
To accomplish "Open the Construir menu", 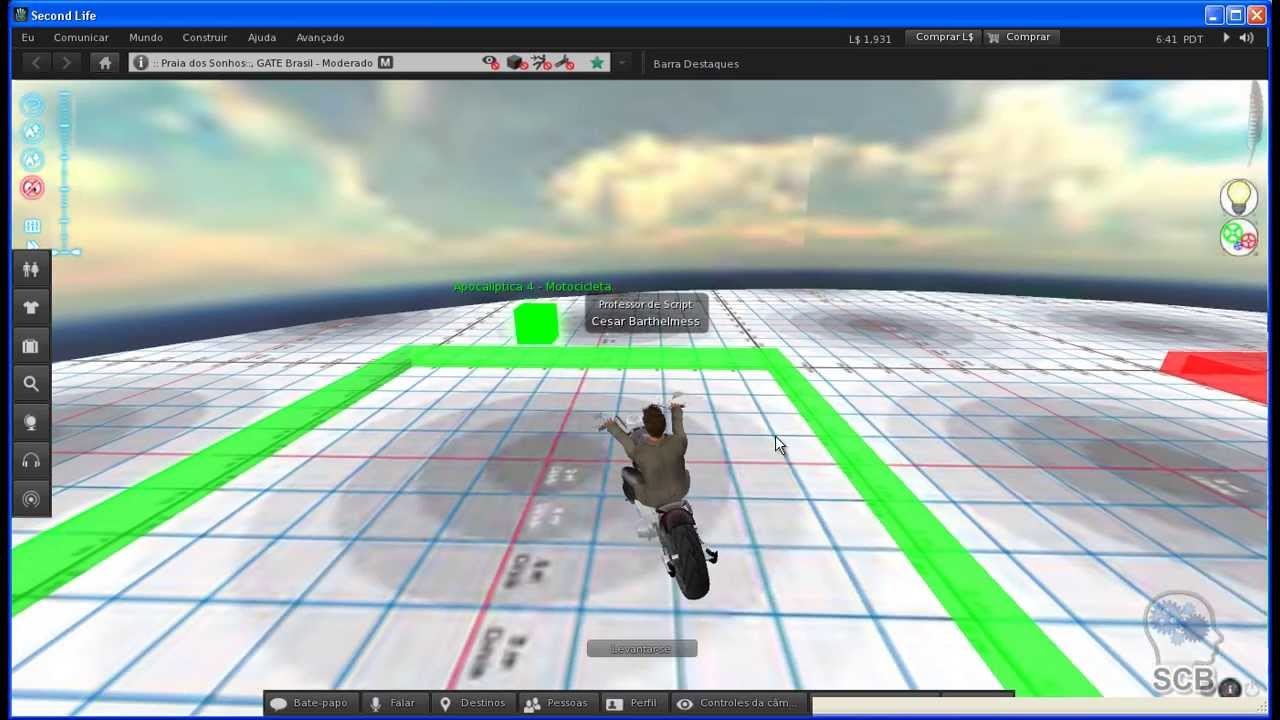I will click(x=205, y=37).
